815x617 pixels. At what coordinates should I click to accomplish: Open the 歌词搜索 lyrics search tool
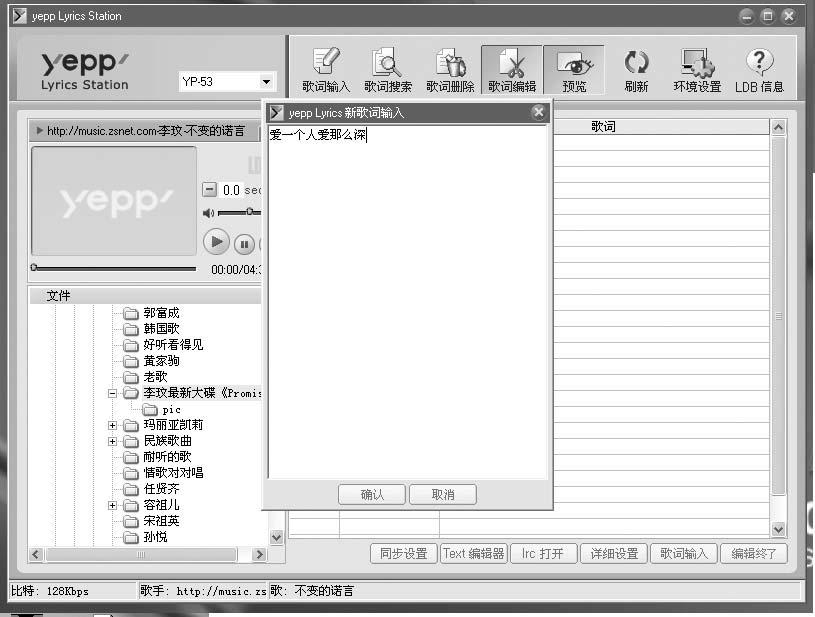[388, 70]
